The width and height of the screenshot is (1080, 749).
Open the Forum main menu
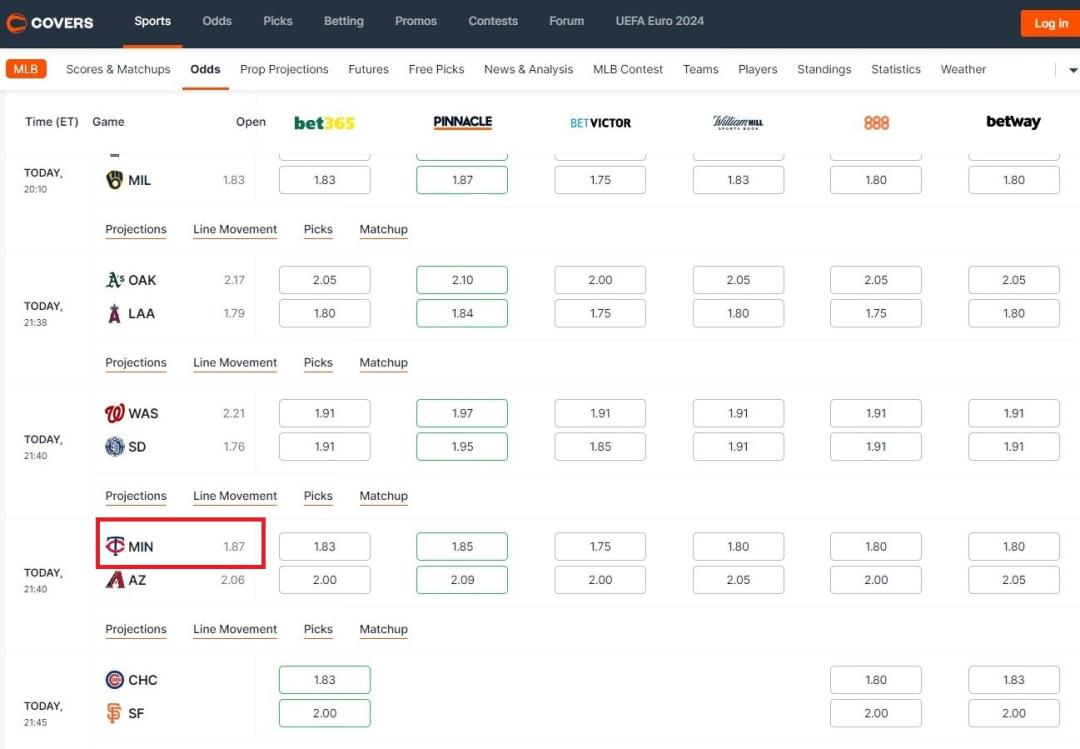click(566, 21)
